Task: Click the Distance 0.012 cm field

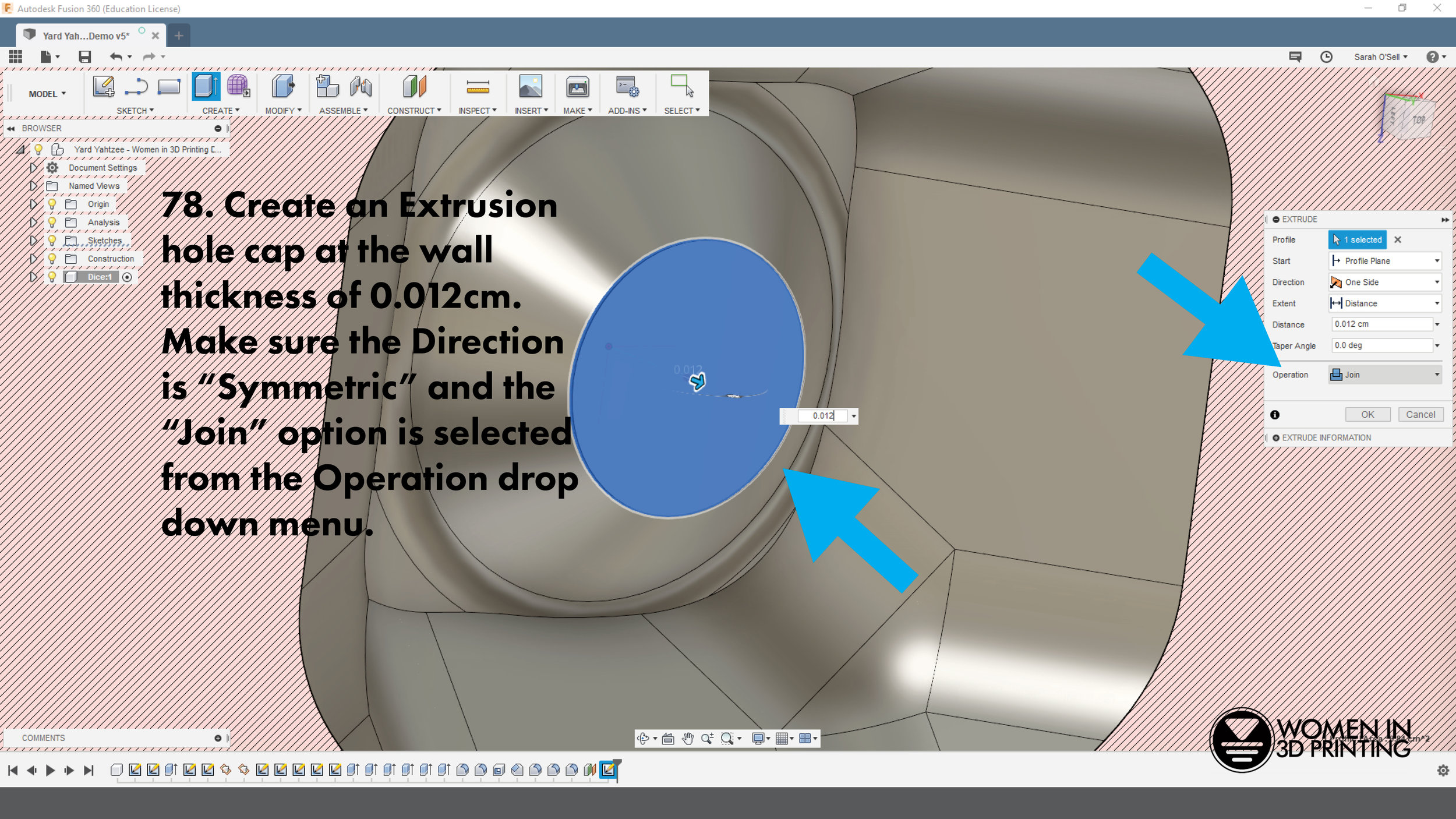Action: click(1381, 324)
